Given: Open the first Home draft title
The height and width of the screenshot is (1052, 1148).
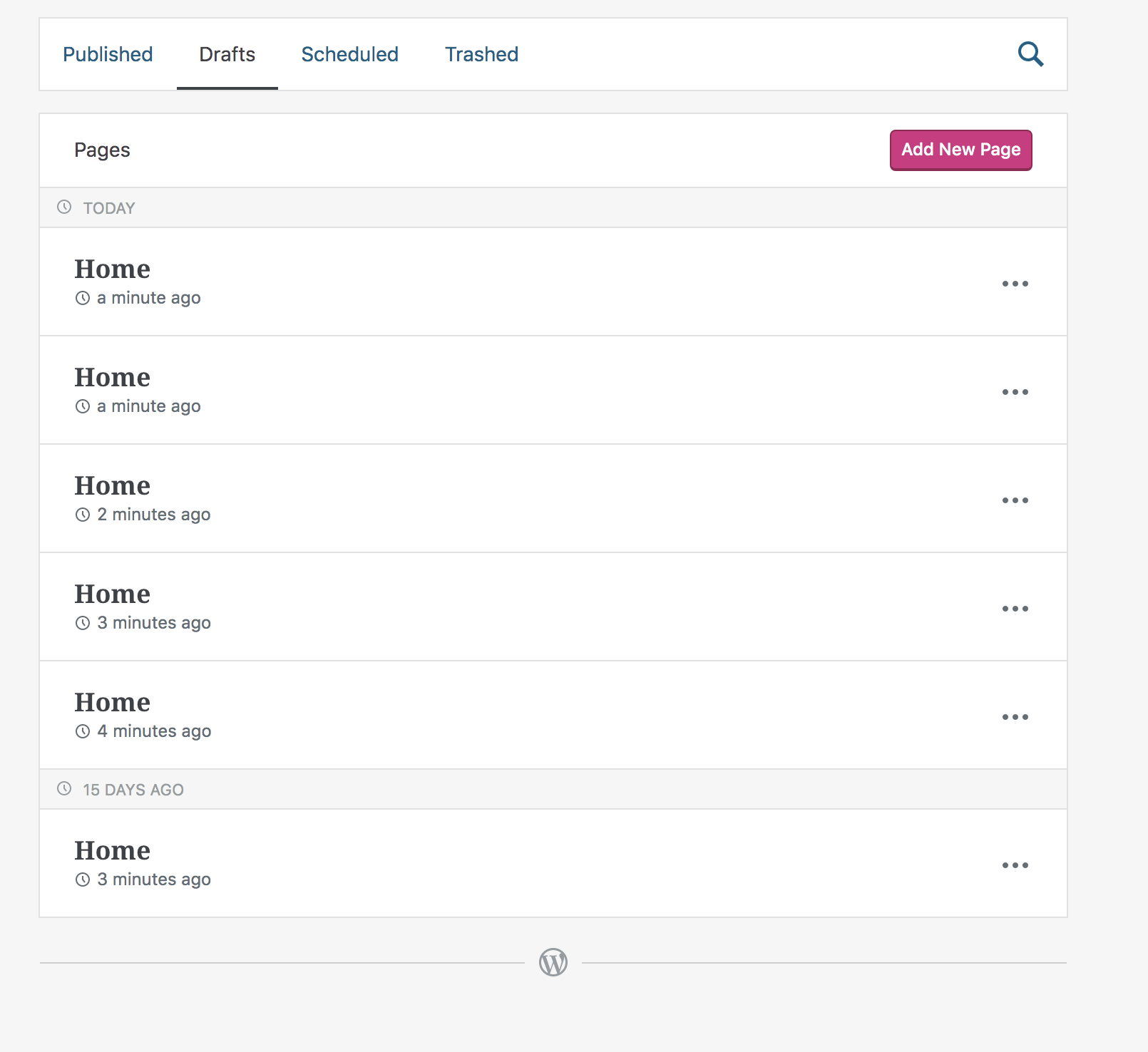Looking at the screenshot, I should [x=113, y=269].
